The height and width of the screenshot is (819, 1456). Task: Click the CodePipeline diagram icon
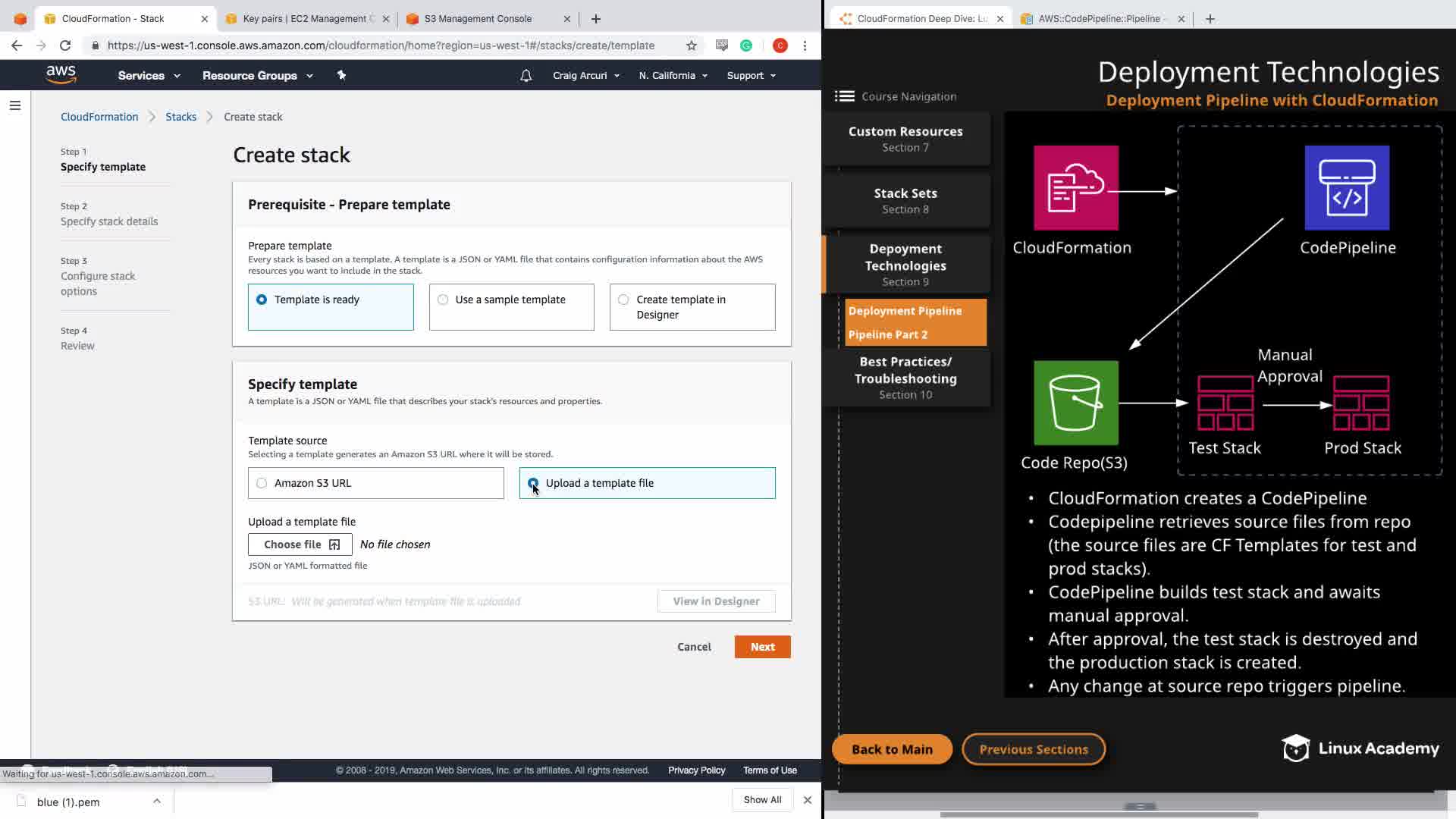pos(1347,188)
